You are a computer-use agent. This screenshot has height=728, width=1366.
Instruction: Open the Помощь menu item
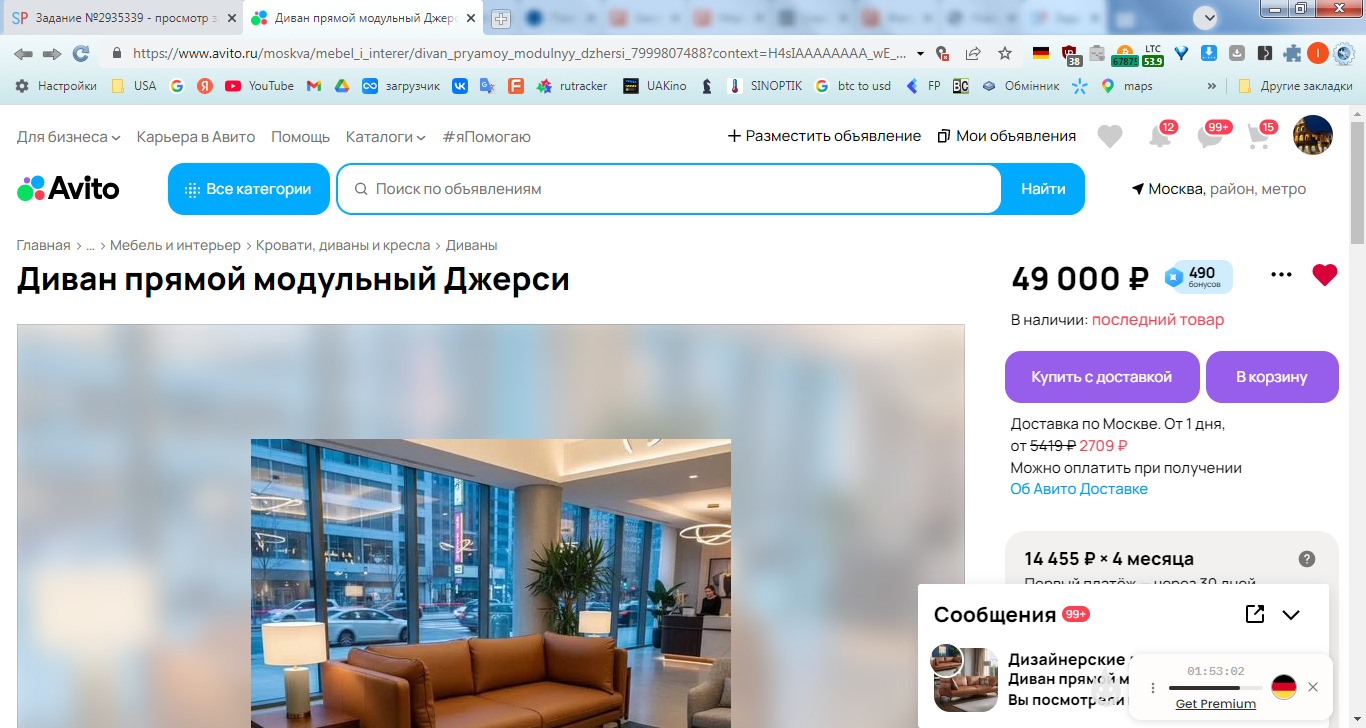coord(300,136)
